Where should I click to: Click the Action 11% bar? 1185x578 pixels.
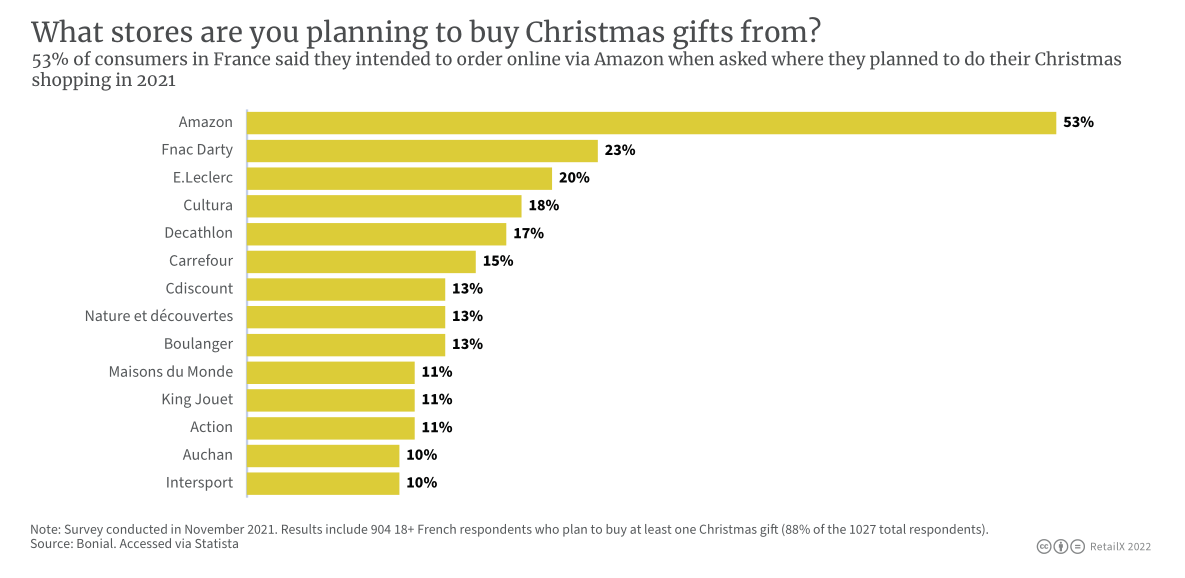point(331,427)
